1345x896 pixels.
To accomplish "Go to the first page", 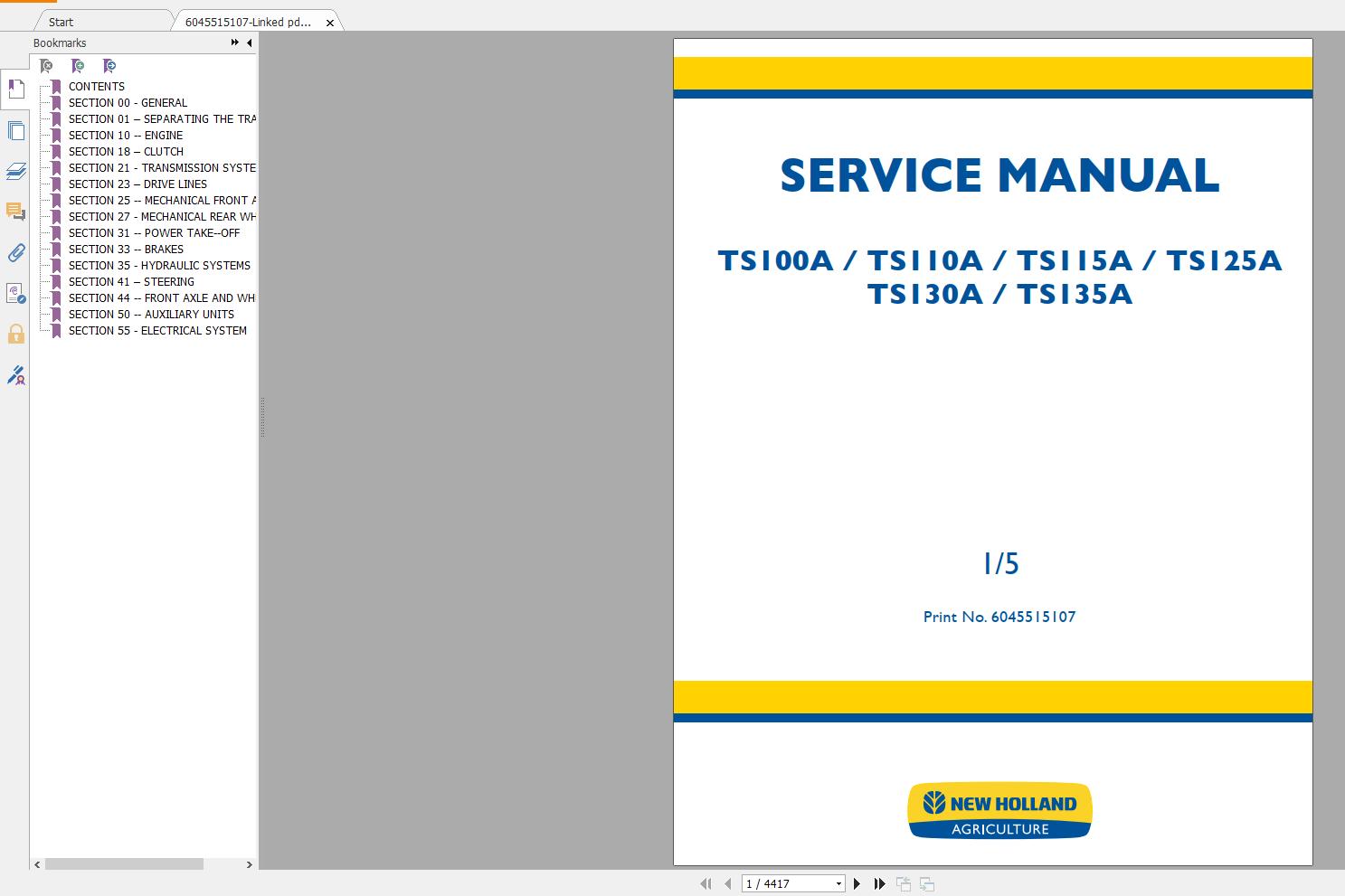I will (706, 883).
